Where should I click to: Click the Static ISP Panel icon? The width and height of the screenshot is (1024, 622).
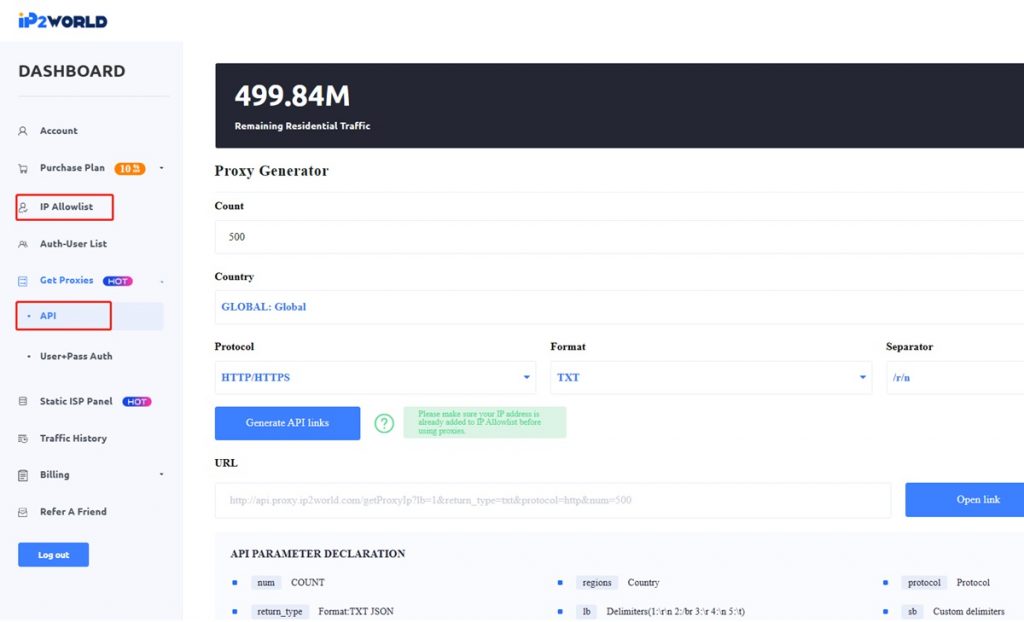[23, 401]
